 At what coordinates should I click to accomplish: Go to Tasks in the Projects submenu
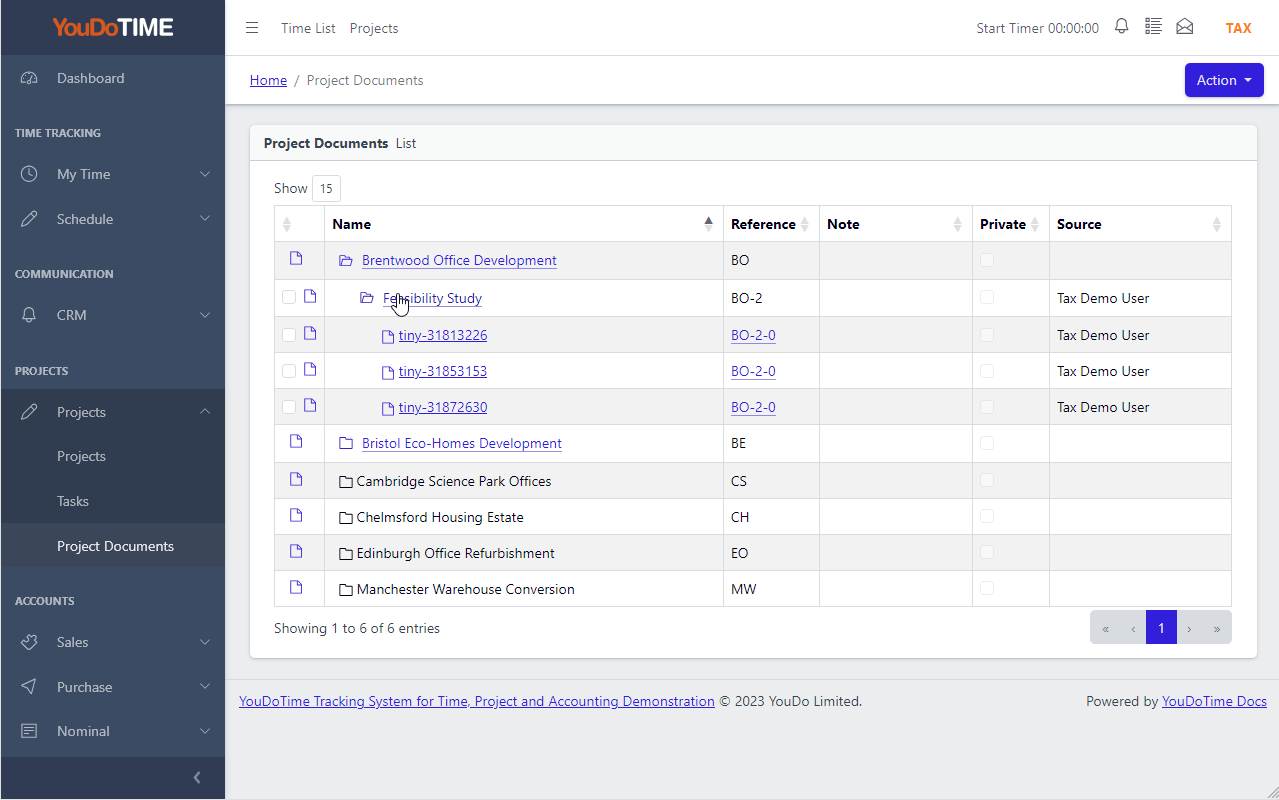click(73, 501)
